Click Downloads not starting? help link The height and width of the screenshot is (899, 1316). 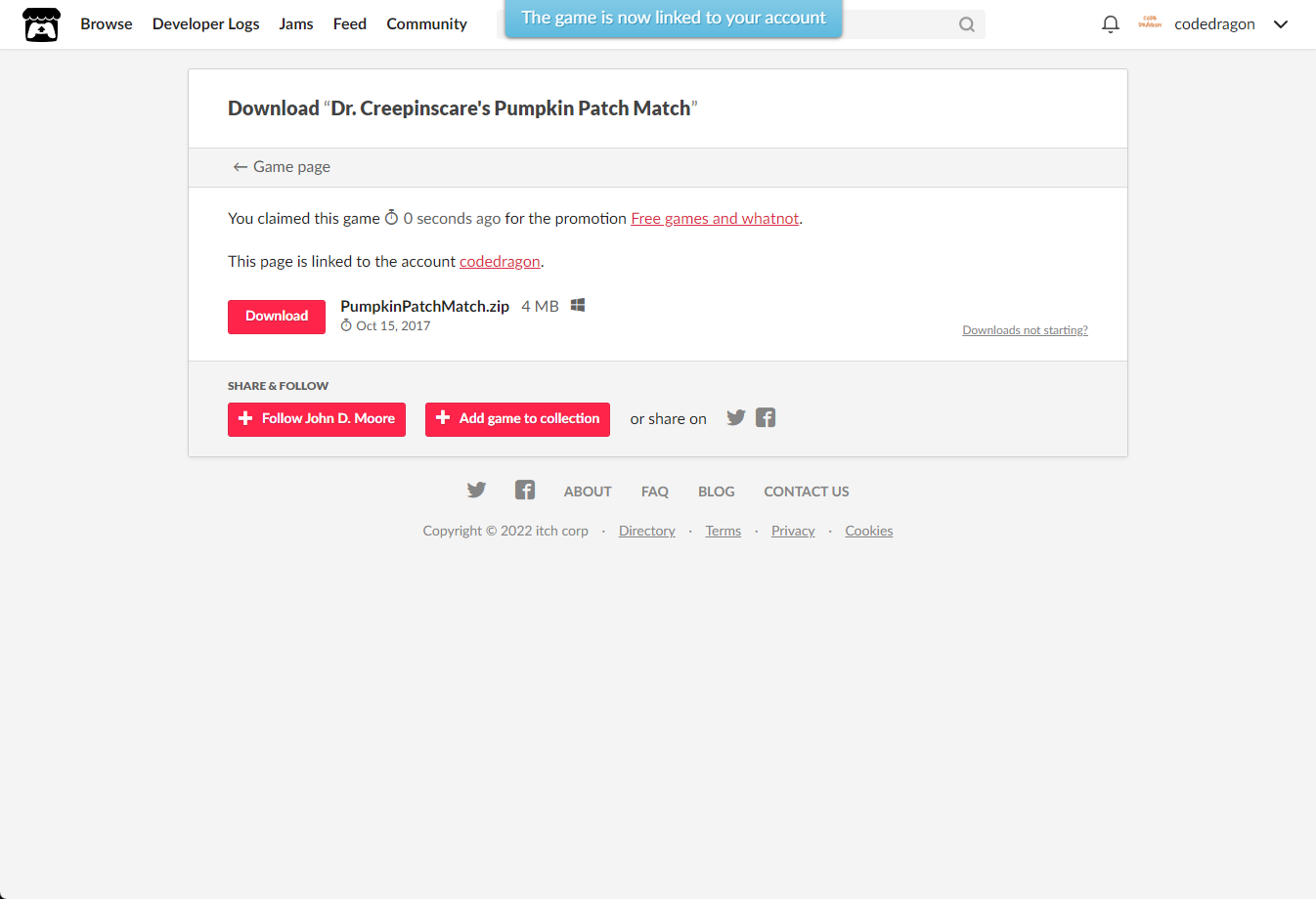coord(1025,330)
